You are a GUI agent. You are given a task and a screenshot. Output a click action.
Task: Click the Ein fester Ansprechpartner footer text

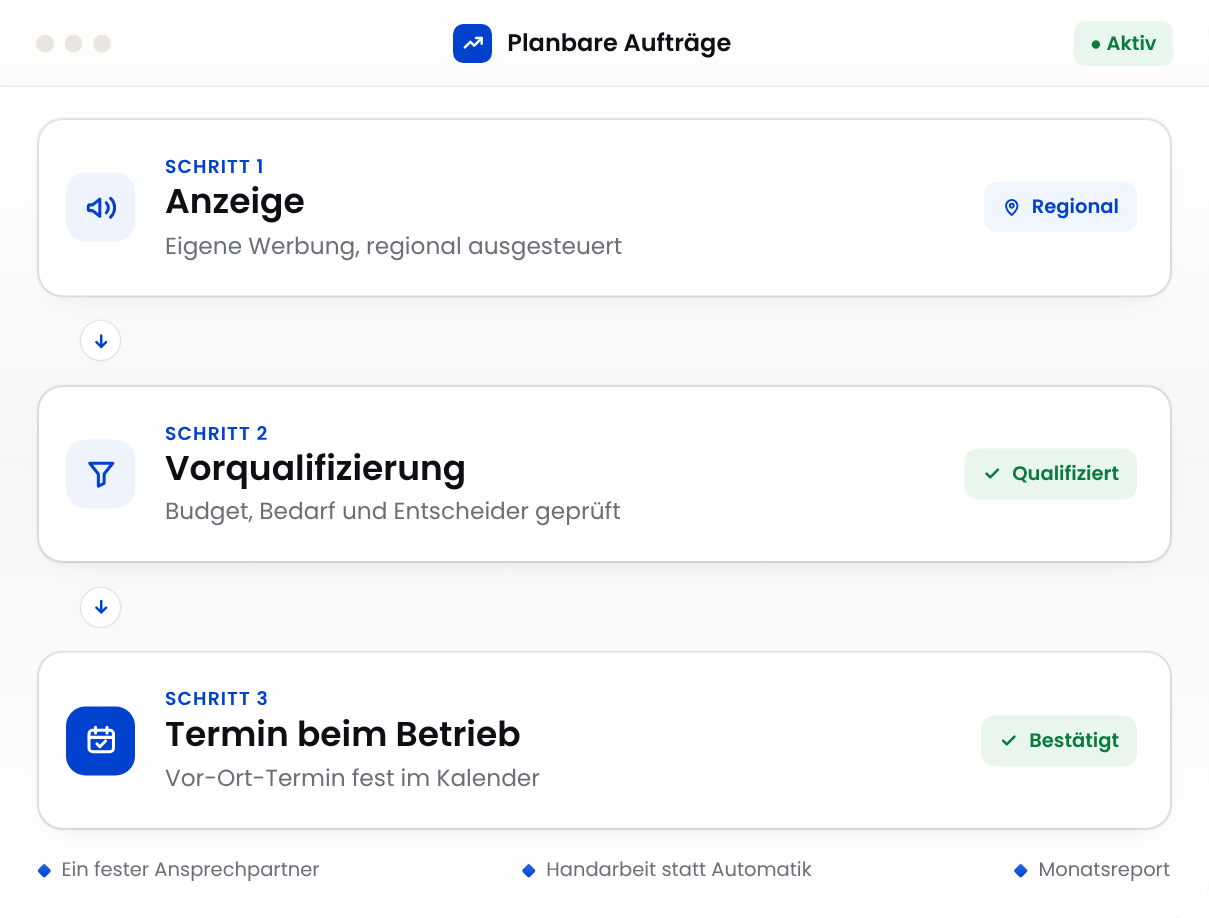pos(190,870)
